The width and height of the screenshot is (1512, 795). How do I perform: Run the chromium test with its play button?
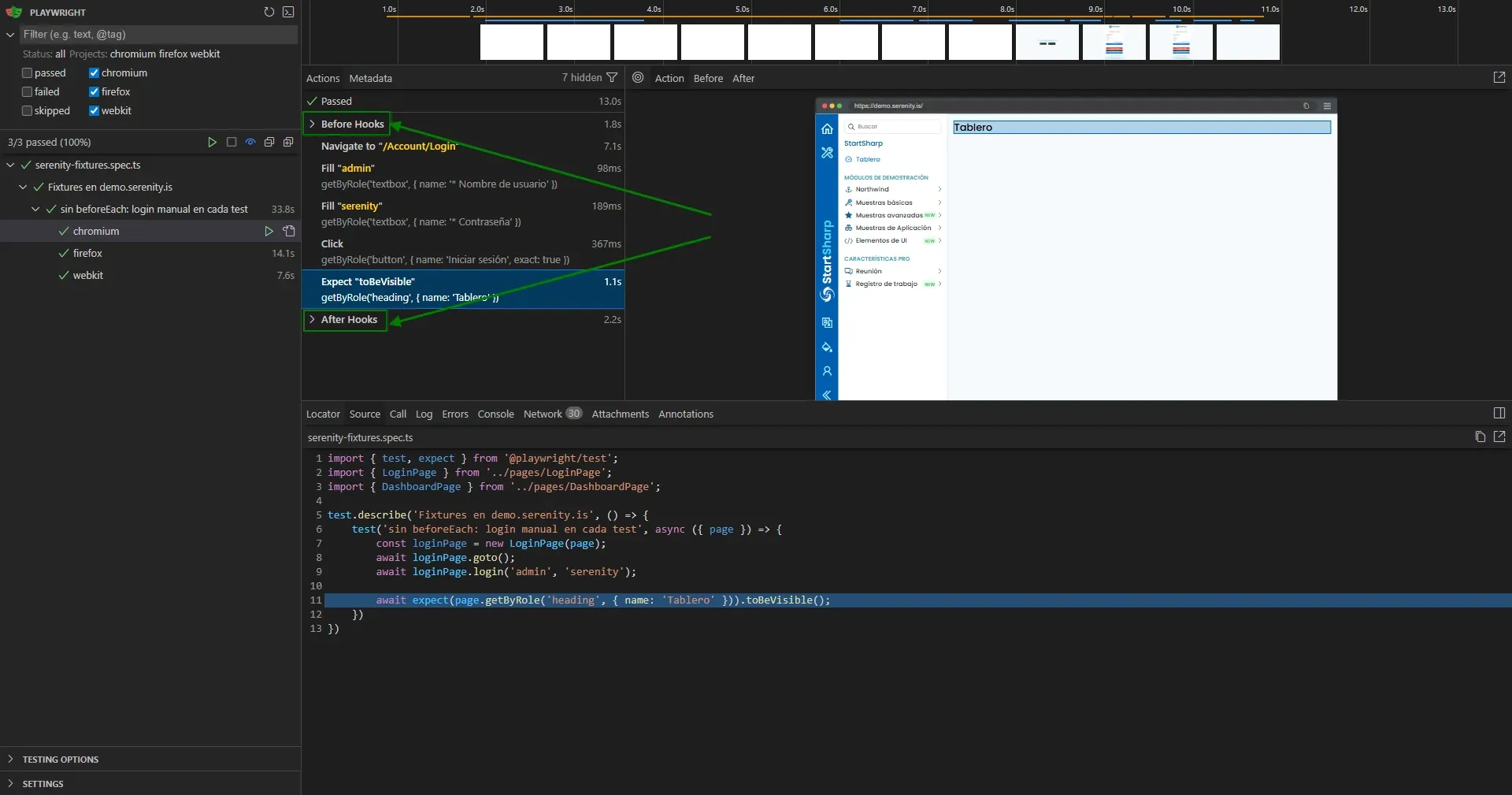[269, 231]
